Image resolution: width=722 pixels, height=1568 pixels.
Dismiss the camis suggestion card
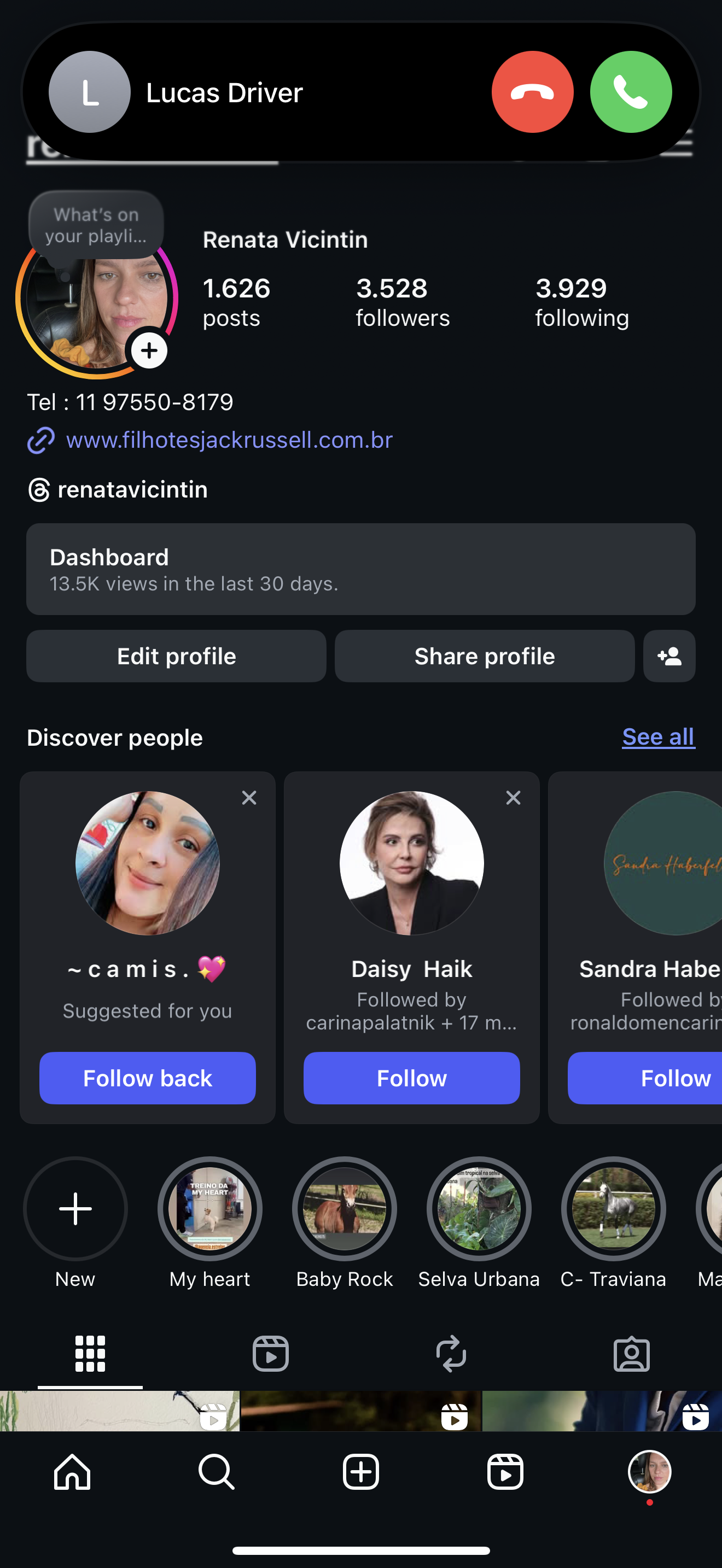249,797
